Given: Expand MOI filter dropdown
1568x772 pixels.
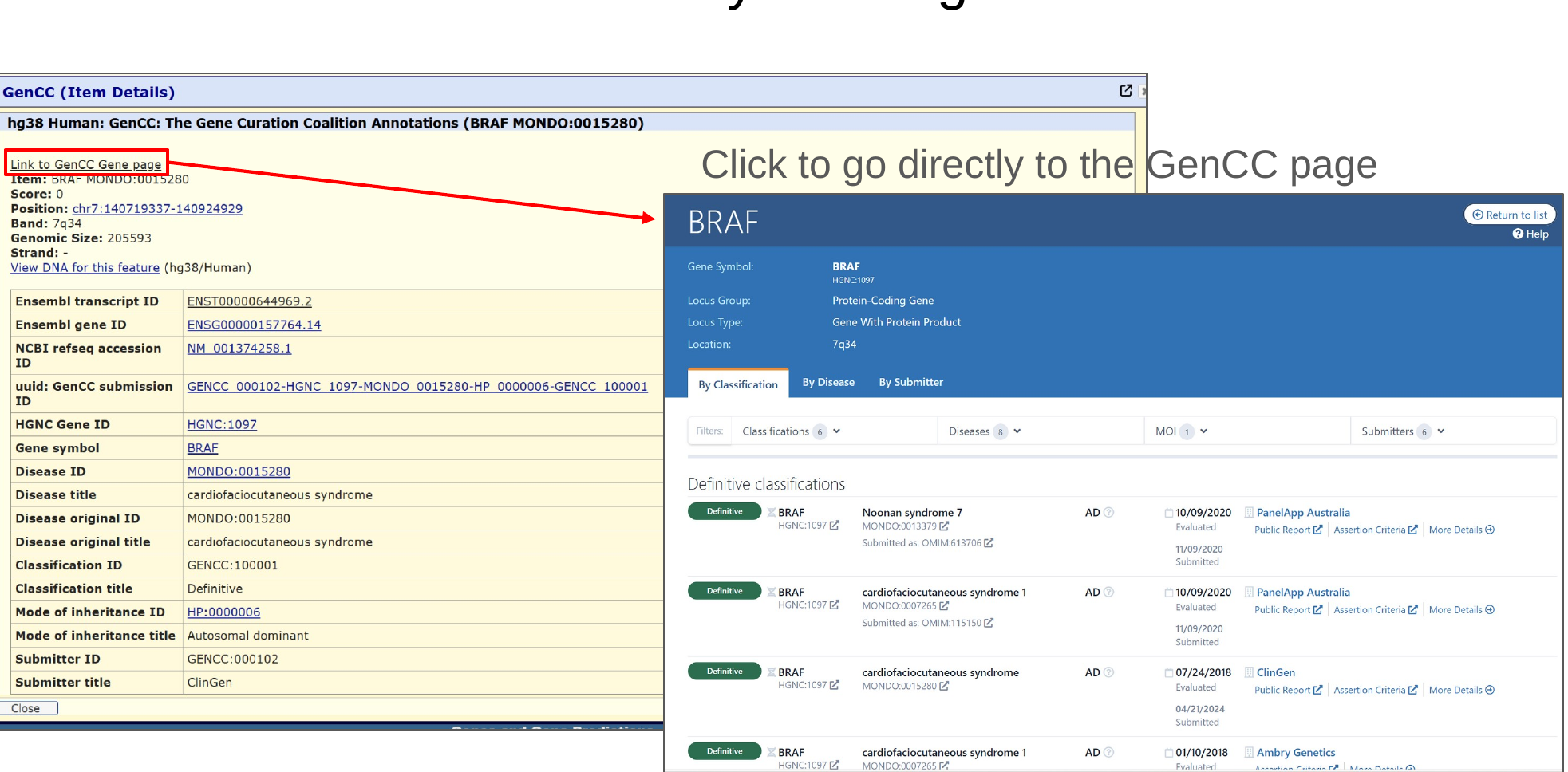Looking at the screenshot, I should point(1182,431).
